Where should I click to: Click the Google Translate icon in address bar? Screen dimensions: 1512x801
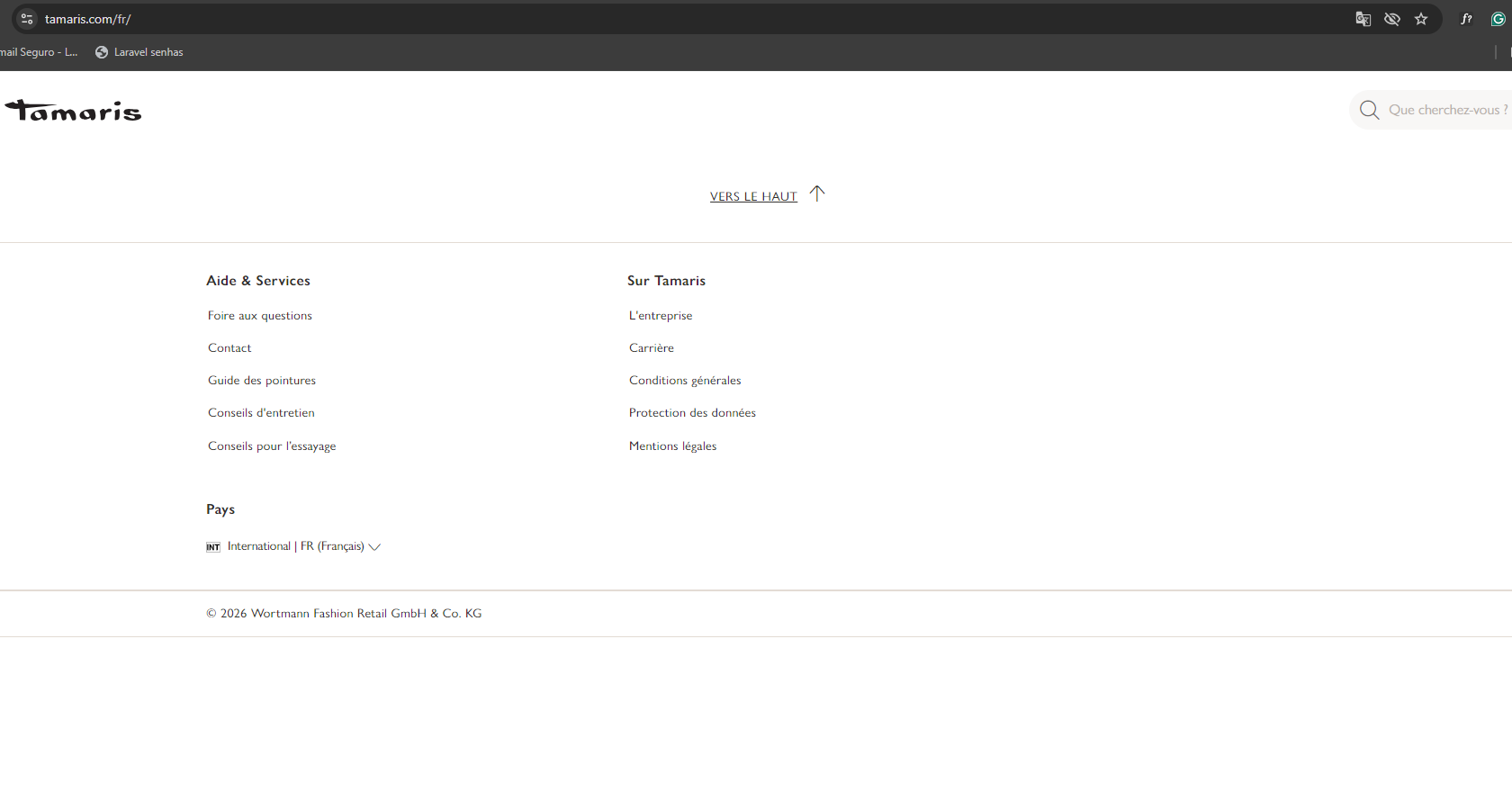pos(1363,19)
